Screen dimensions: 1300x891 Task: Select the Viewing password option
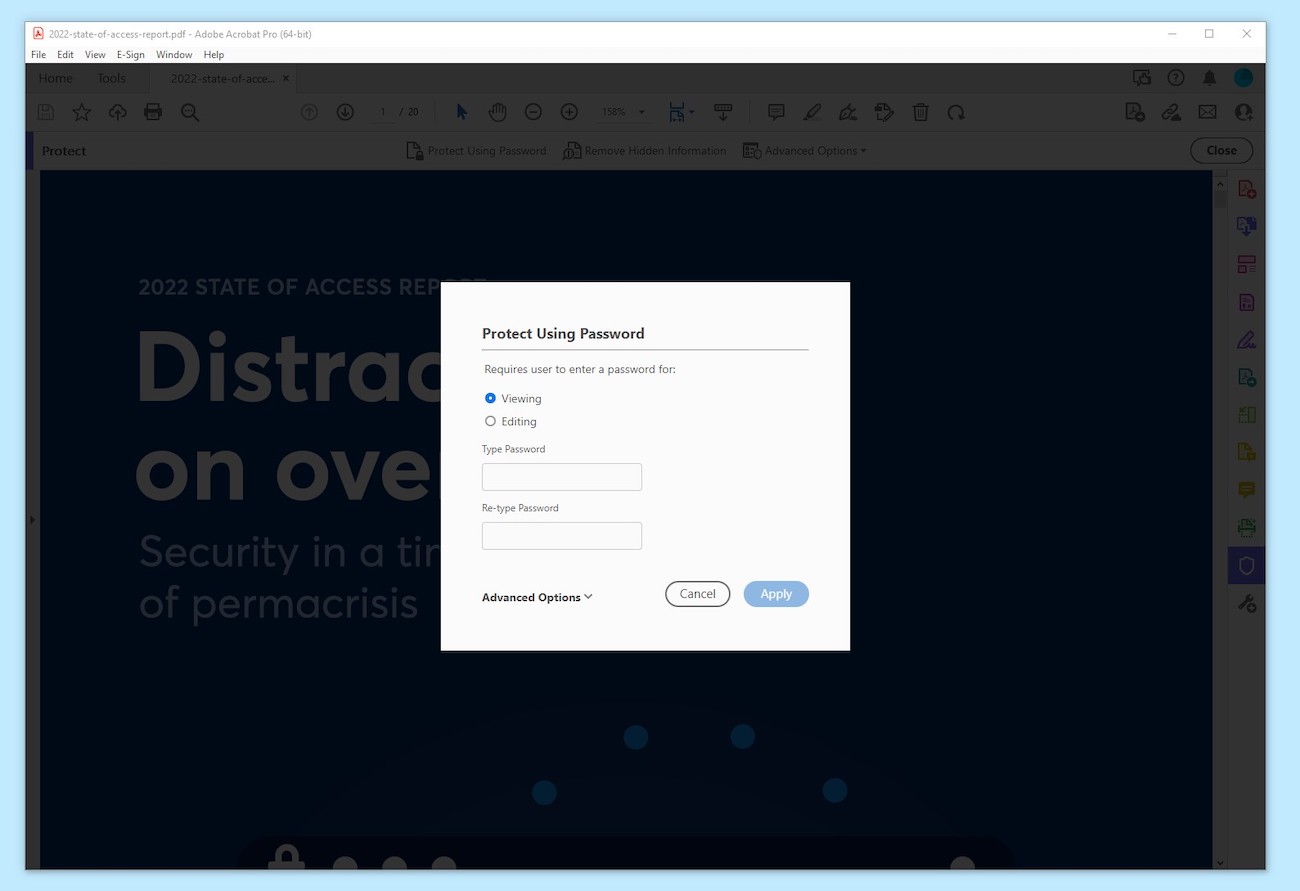(491, 398)
